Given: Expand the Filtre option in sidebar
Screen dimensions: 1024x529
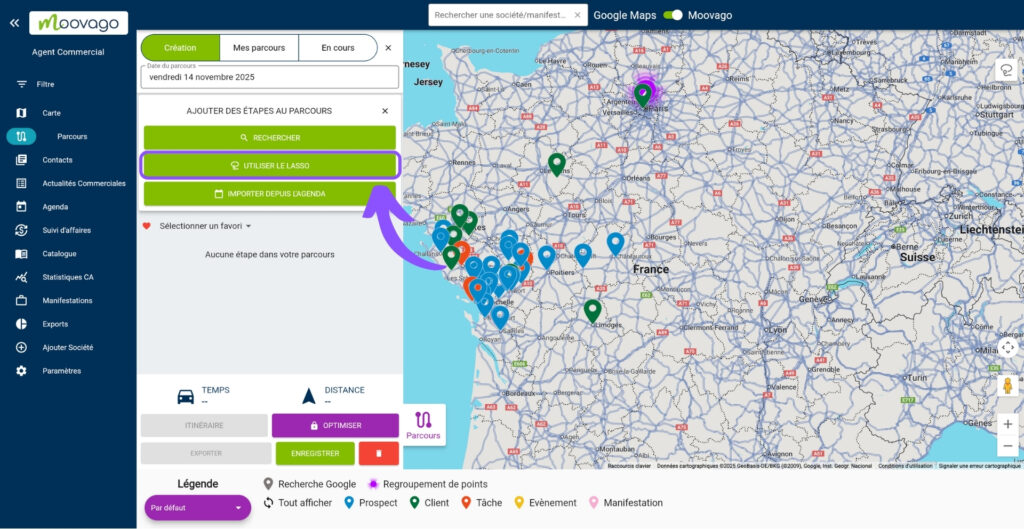Looking at the screenshot, I should (45, 84).
